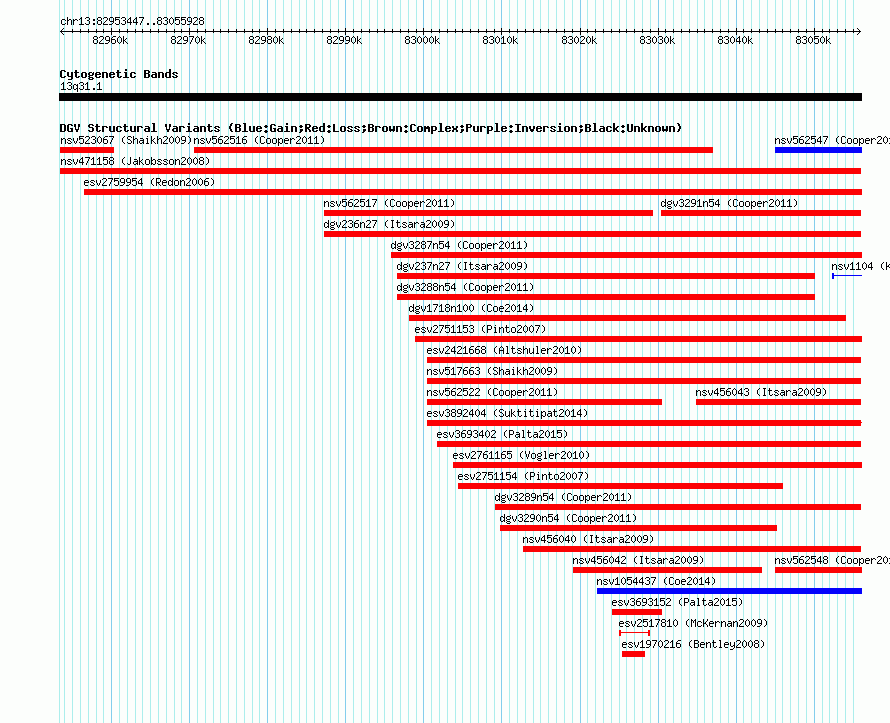Click the blue nsv1054437 gain bar

(729, 591)
